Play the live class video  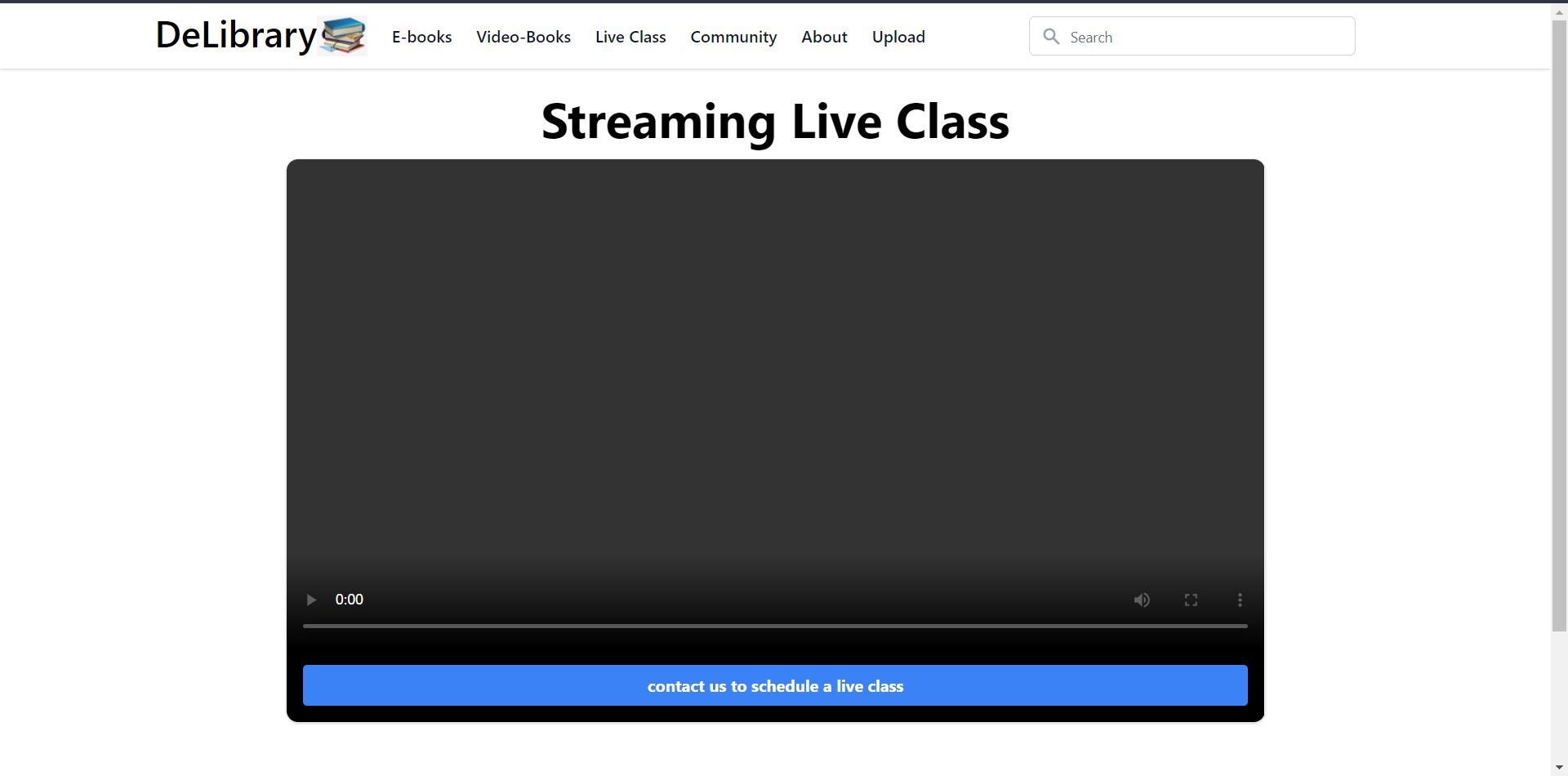tap(311, 600)
